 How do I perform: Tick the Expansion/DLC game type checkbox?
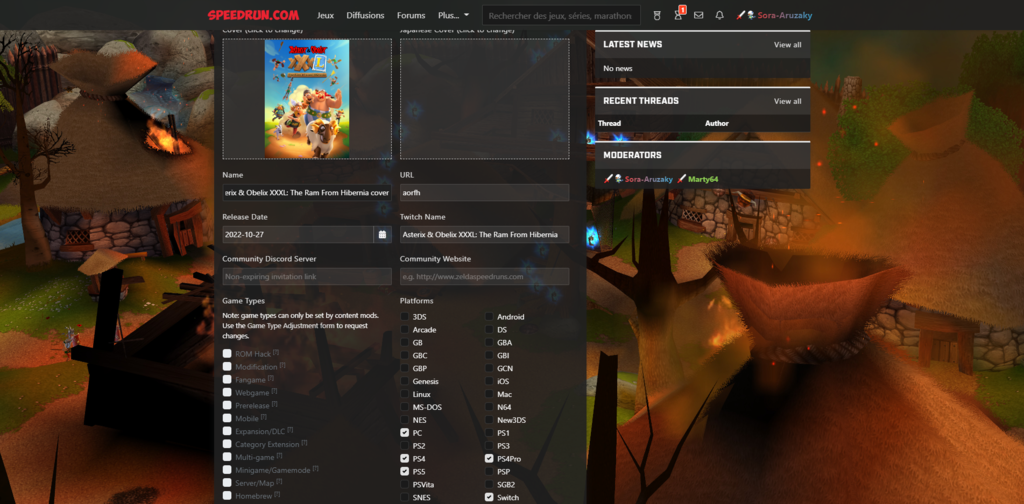pyautogui.click(x=227, y=431)
